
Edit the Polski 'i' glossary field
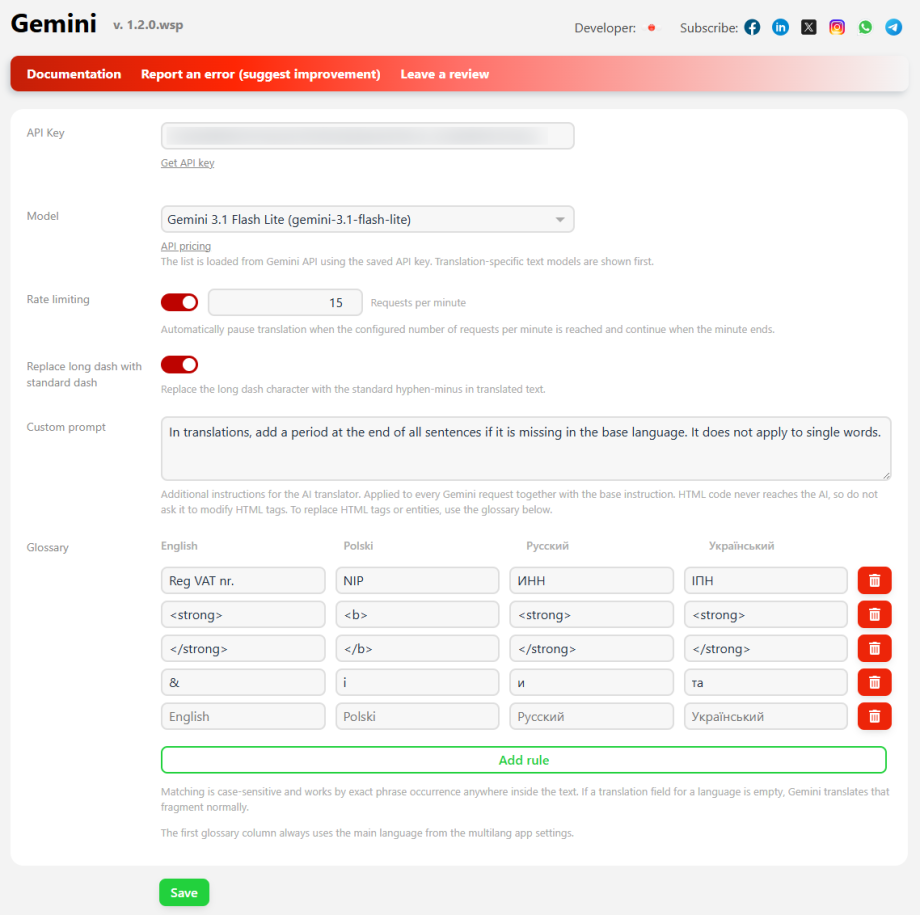click(417, 683)
